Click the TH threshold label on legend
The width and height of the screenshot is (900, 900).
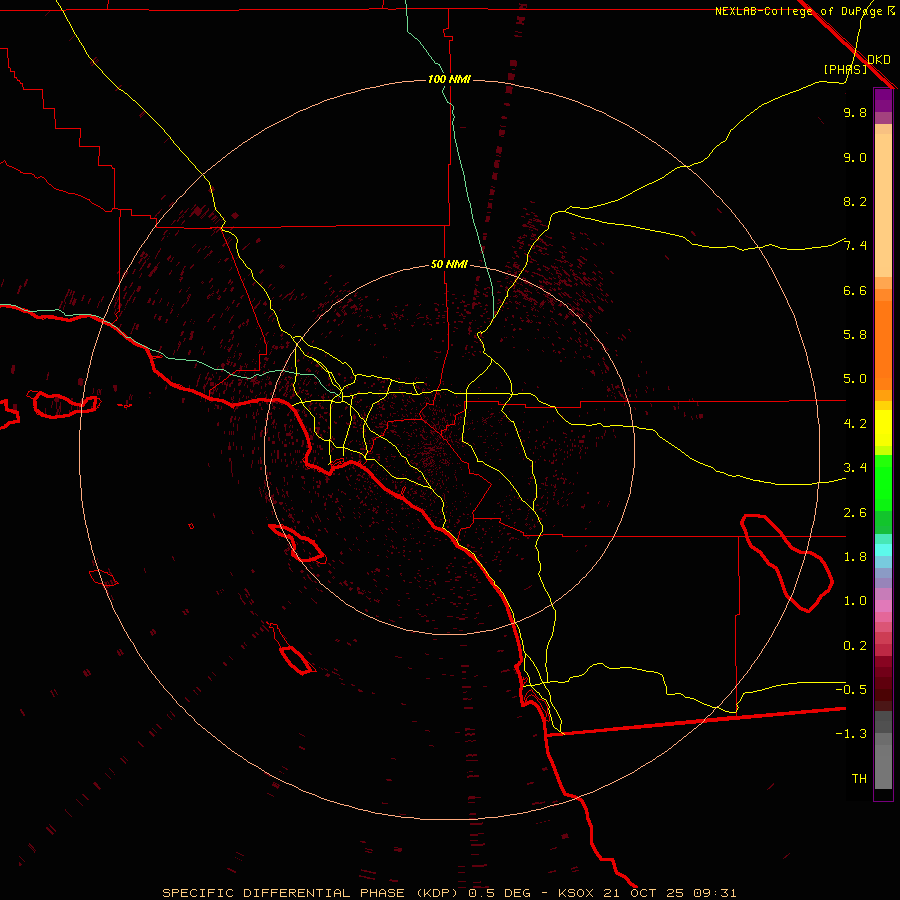point(858,778)
